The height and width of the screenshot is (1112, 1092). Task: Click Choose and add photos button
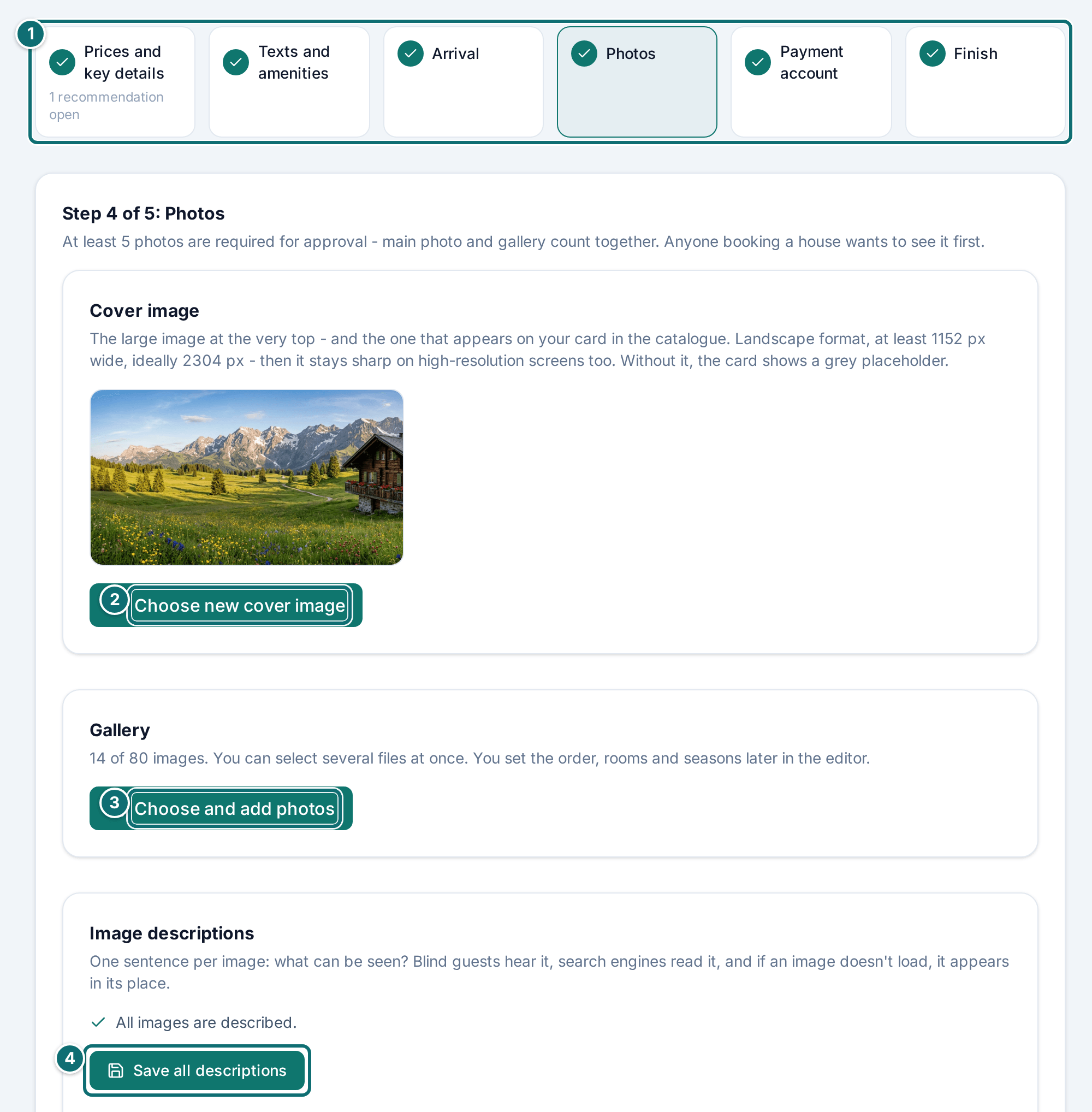coord(221,808)
